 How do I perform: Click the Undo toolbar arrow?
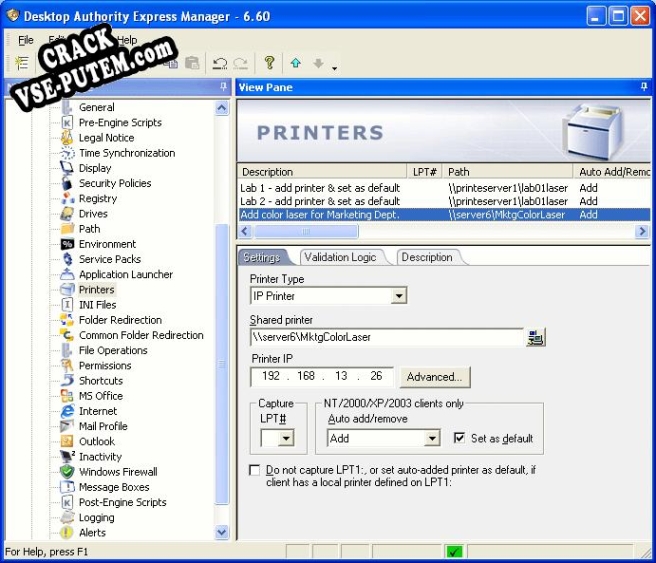click(220, 63)
